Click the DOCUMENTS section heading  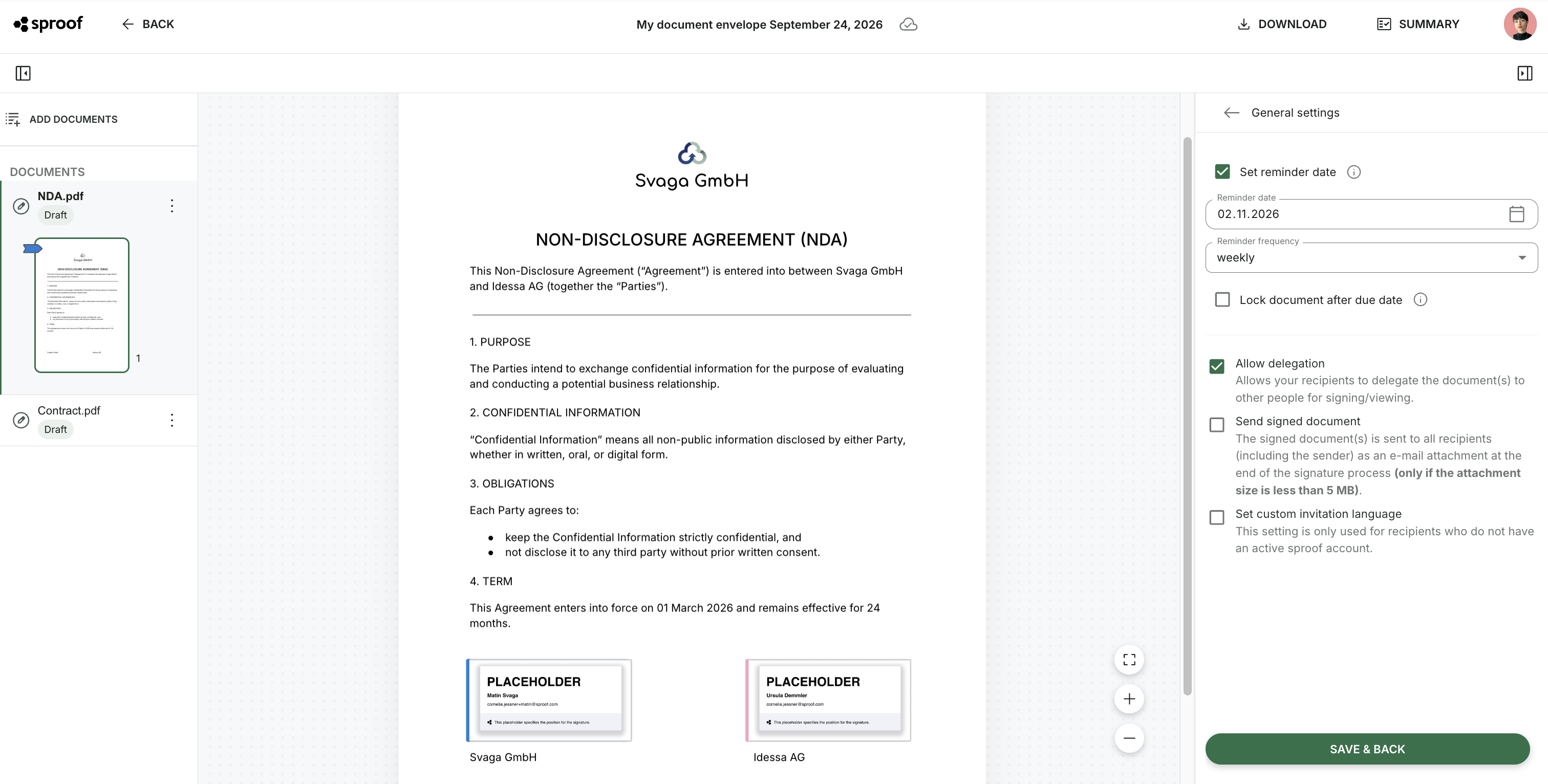47,172
